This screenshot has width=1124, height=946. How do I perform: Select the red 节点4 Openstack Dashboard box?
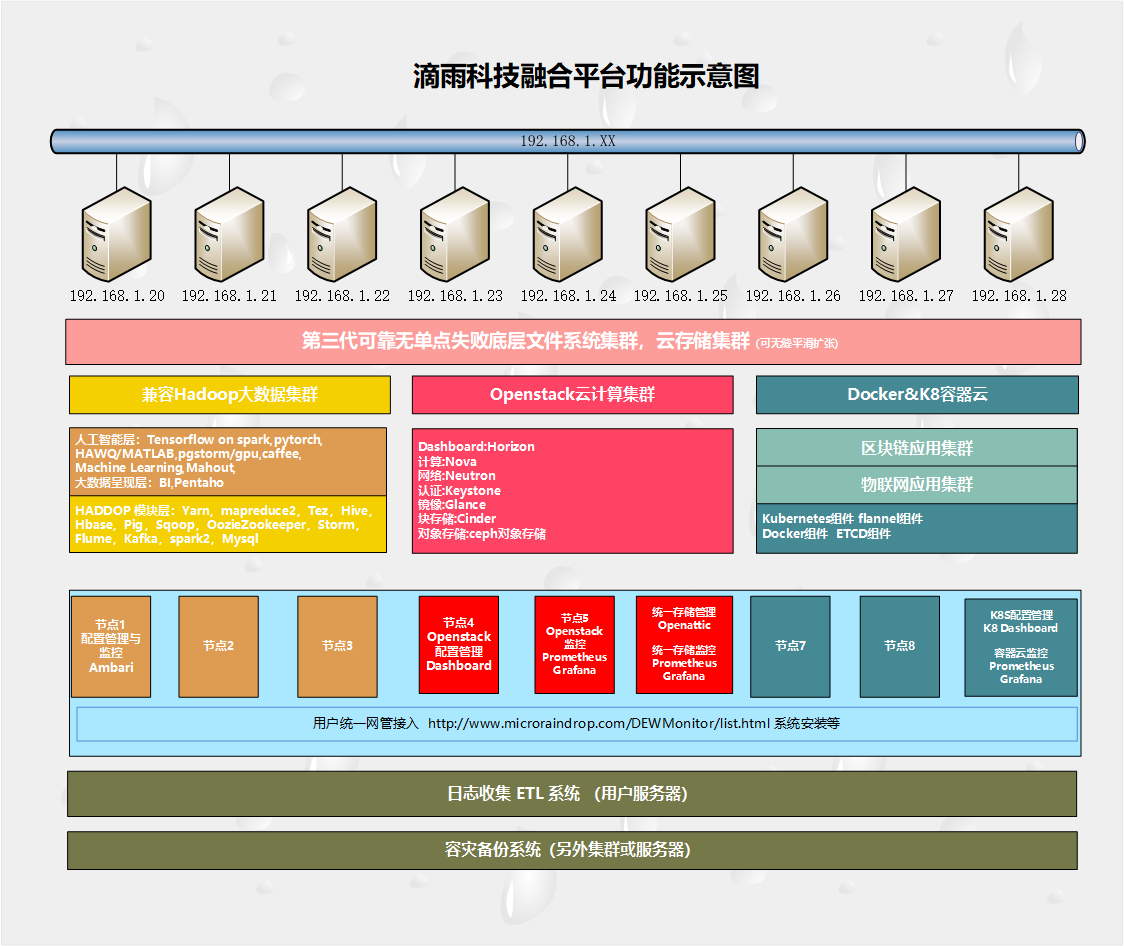click(x=459, y=645)
